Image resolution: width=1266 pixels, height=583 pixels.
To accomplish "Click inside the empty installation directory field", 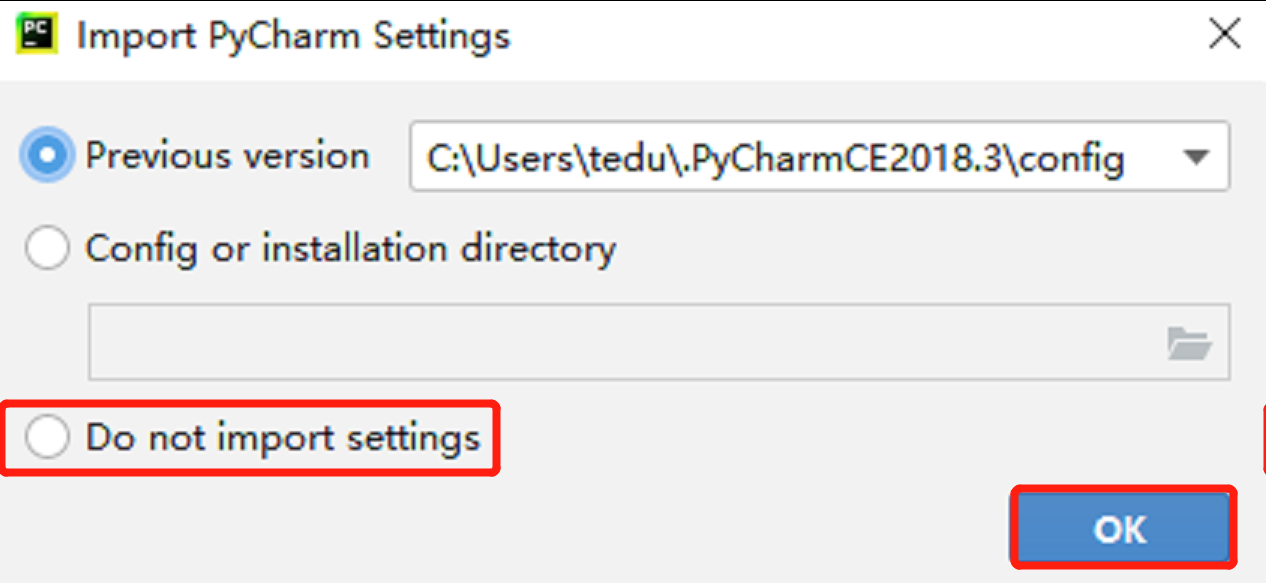I will pyautogui.click(x=620, y=344).
